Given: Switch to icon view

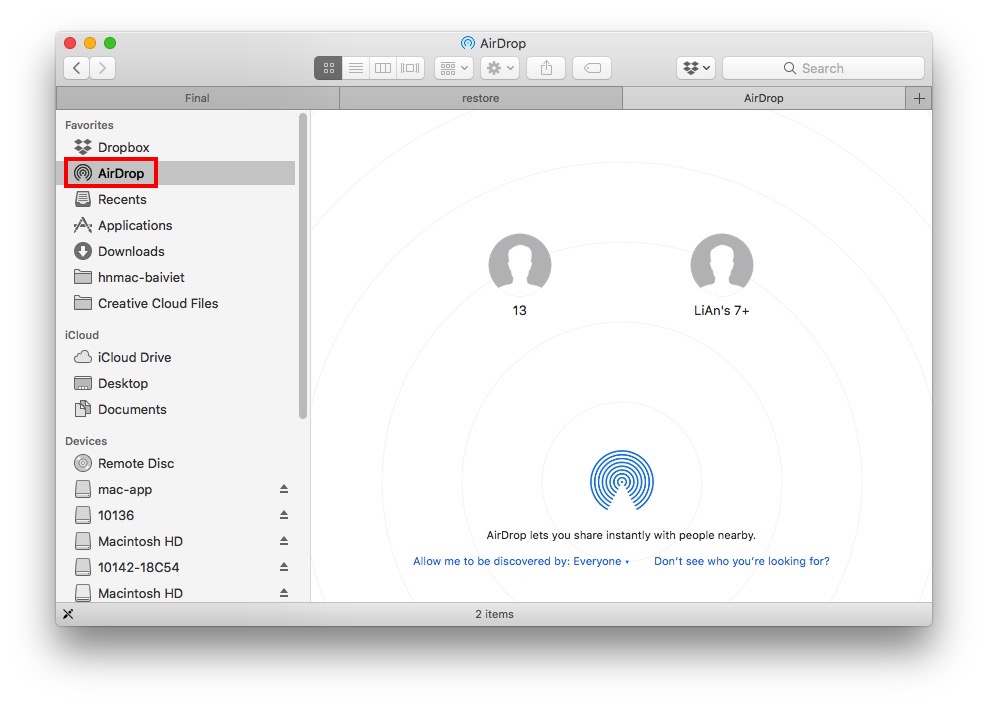Looking at the screenshot, I should click(328, 68).
